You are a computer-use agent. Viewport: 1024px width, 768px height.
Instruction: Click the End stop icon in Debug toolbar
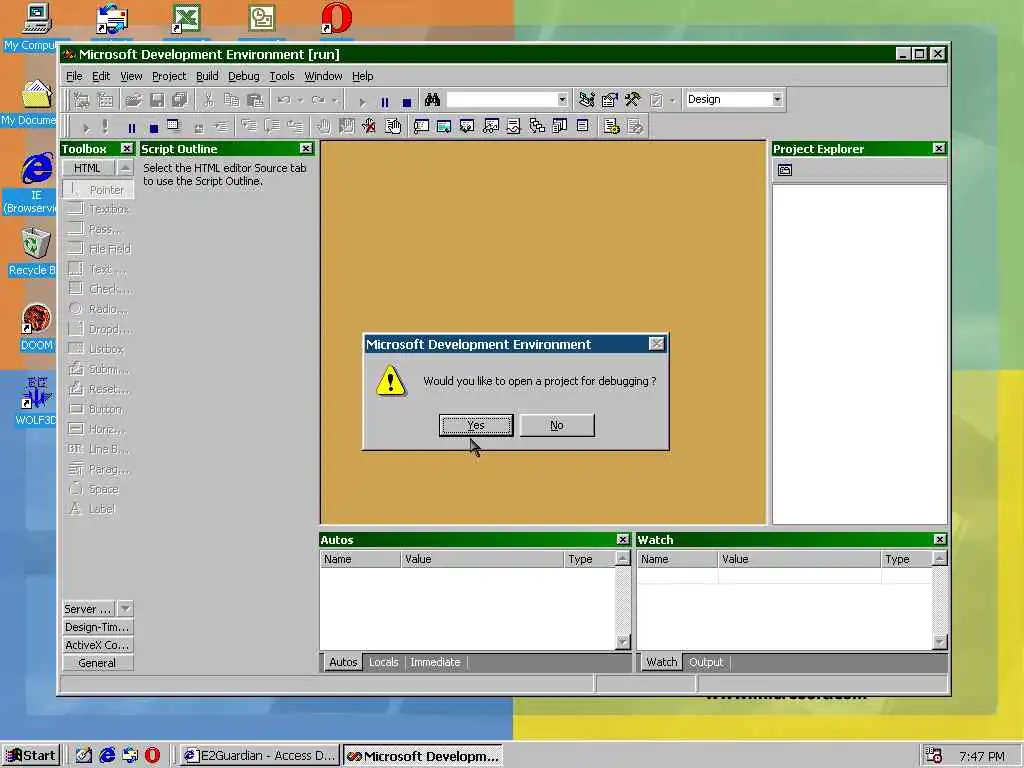click(x=153, y=127)
